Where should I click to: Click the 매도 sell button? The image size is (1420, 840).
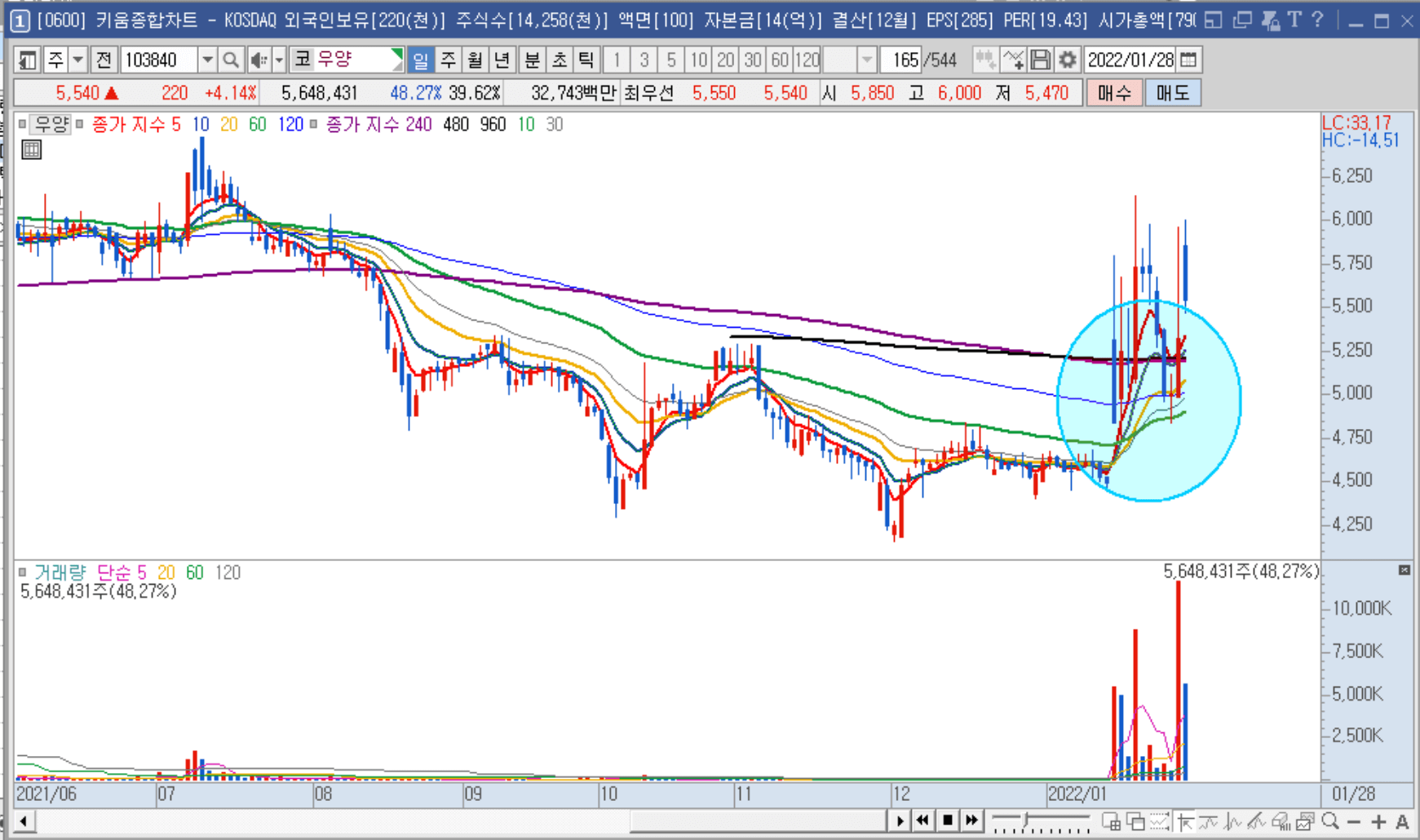[x=1172, y=93]
